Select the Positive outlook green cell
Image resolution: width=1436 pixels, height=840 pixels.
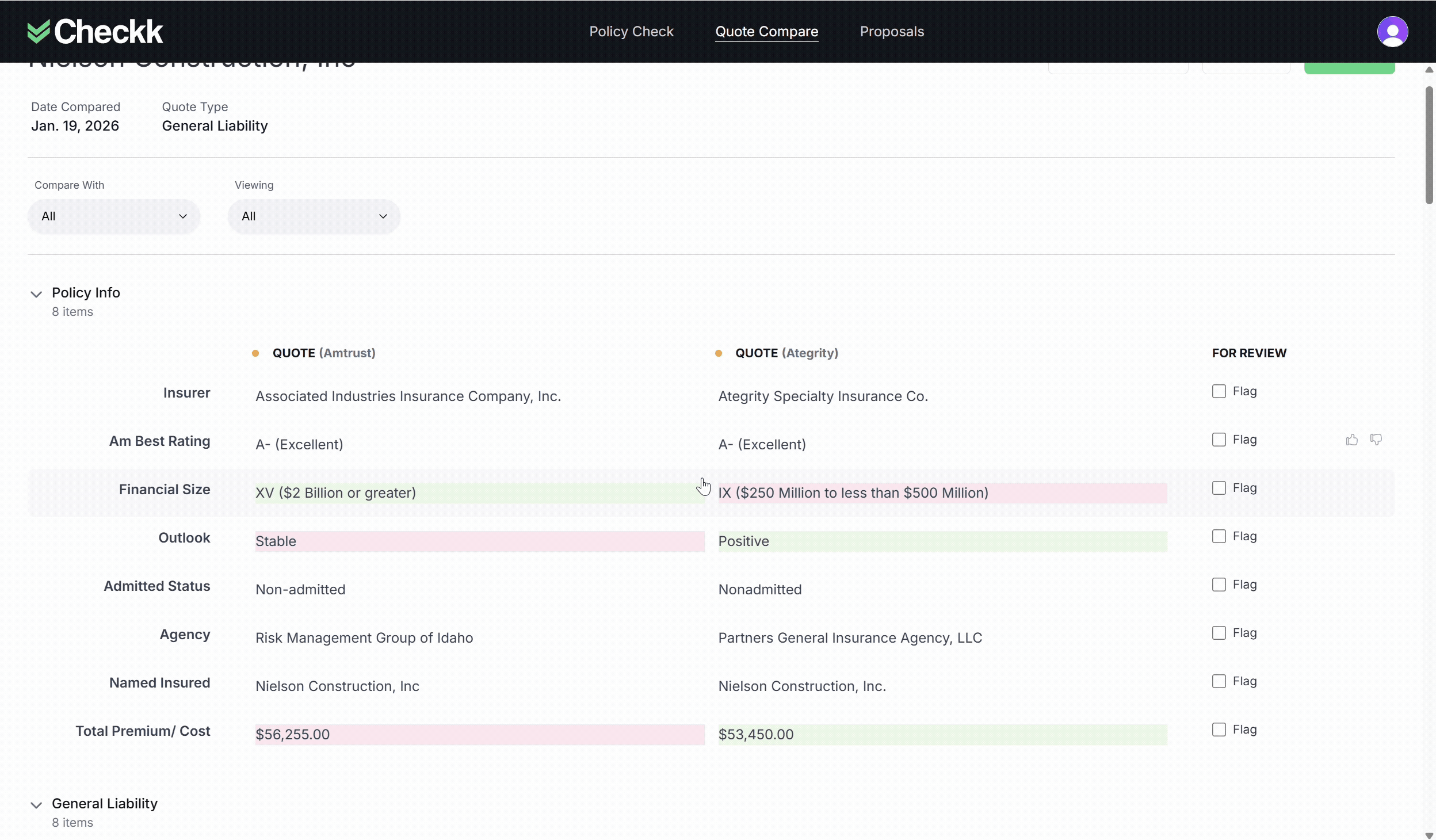(942, 541)
